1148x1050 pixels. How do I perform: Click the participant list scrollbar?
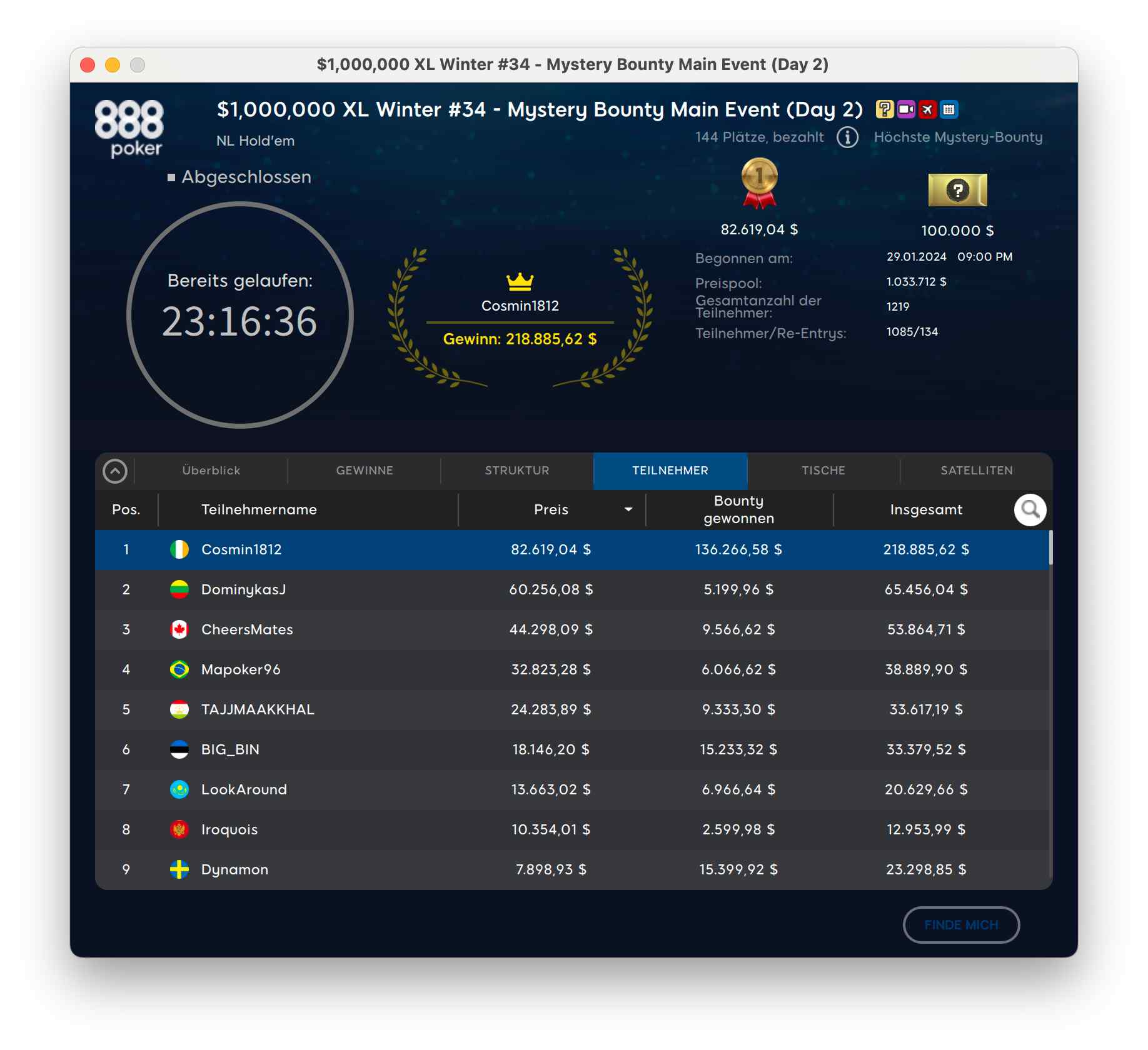(1050, 547)
